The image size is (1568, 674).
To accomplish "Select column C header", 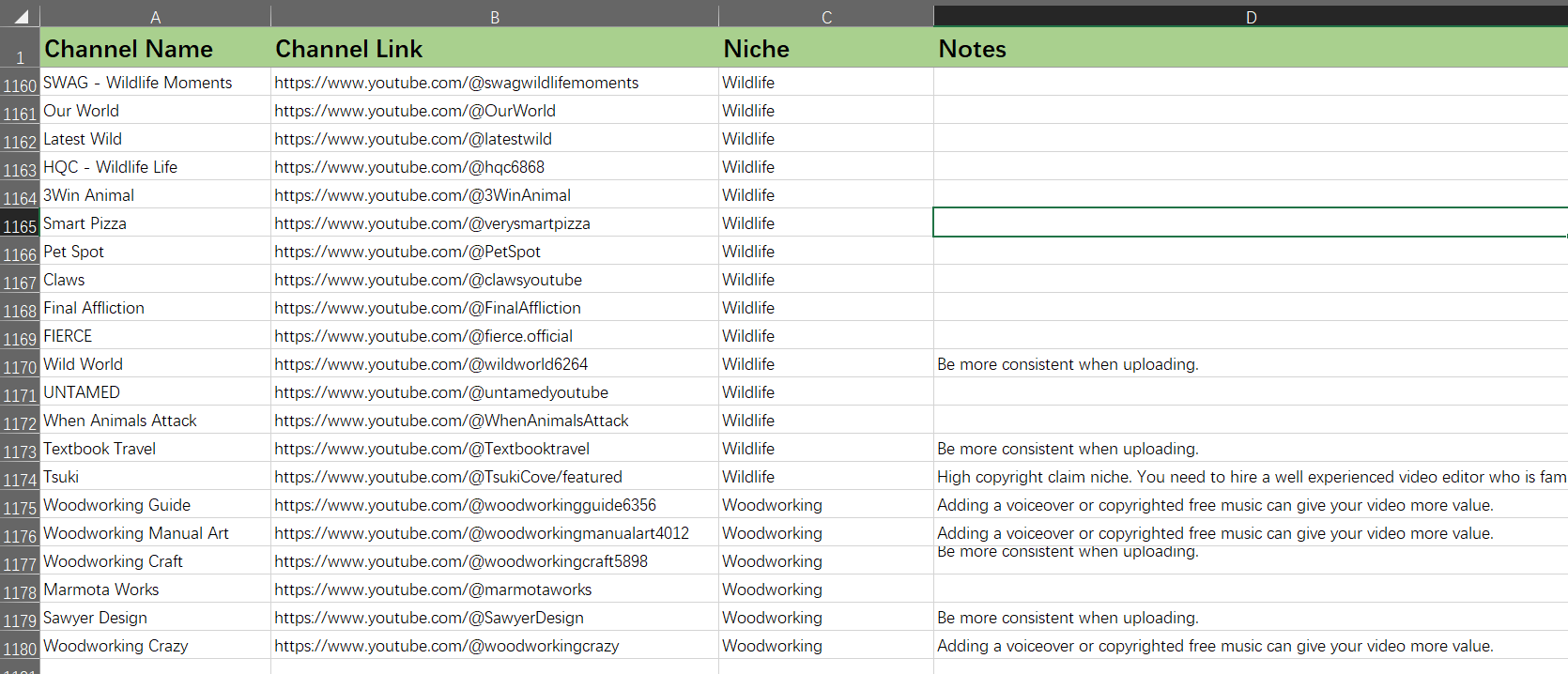I will tap(826, 17).
